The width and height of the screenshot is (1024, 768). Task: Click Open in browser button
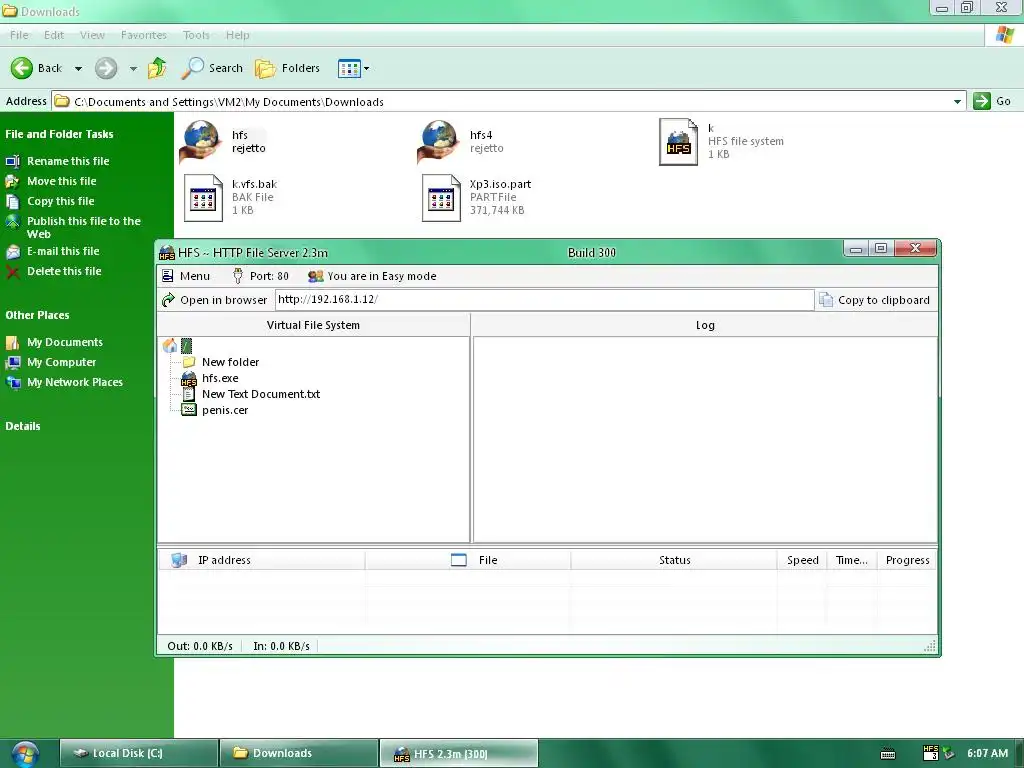click(215, 300)
